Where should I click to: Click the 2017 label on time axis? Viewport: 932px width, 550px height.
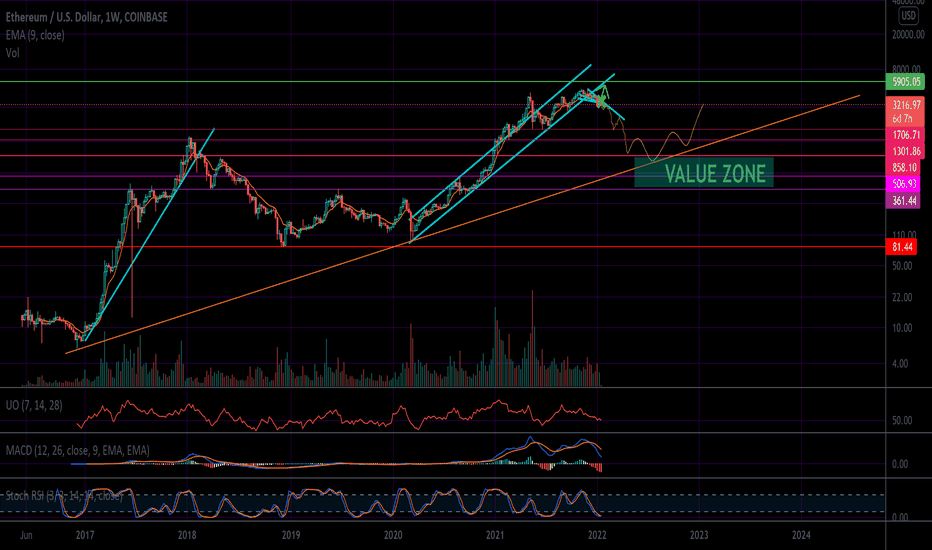85,535
